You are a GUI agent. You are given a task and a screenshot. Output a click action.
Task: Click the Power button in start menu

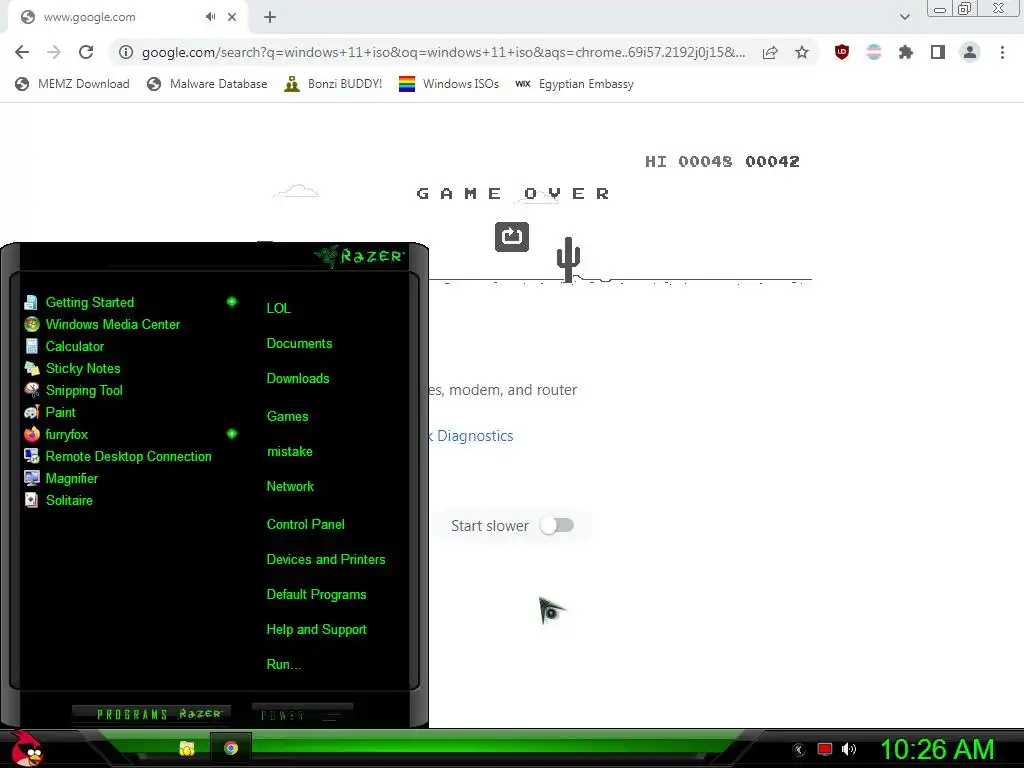click(302, 714)
